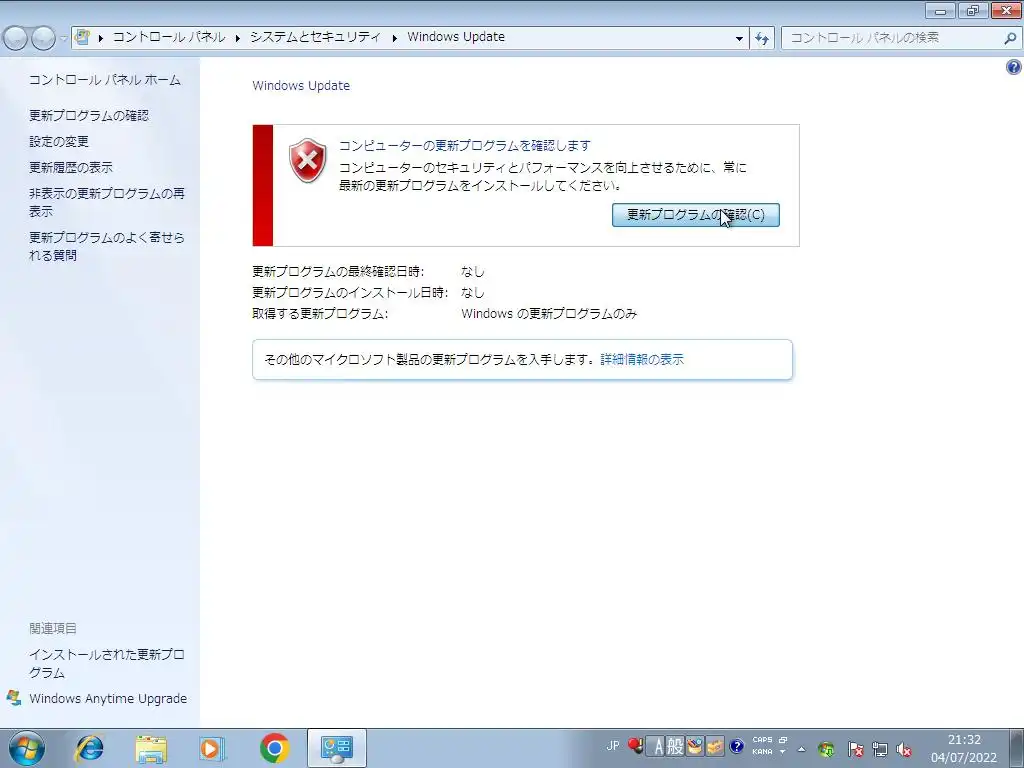The height and width of the screenshot is (768, 1024).
Task: Click the 更新プログラムの確認(C) button
Action: pos(696,215)
